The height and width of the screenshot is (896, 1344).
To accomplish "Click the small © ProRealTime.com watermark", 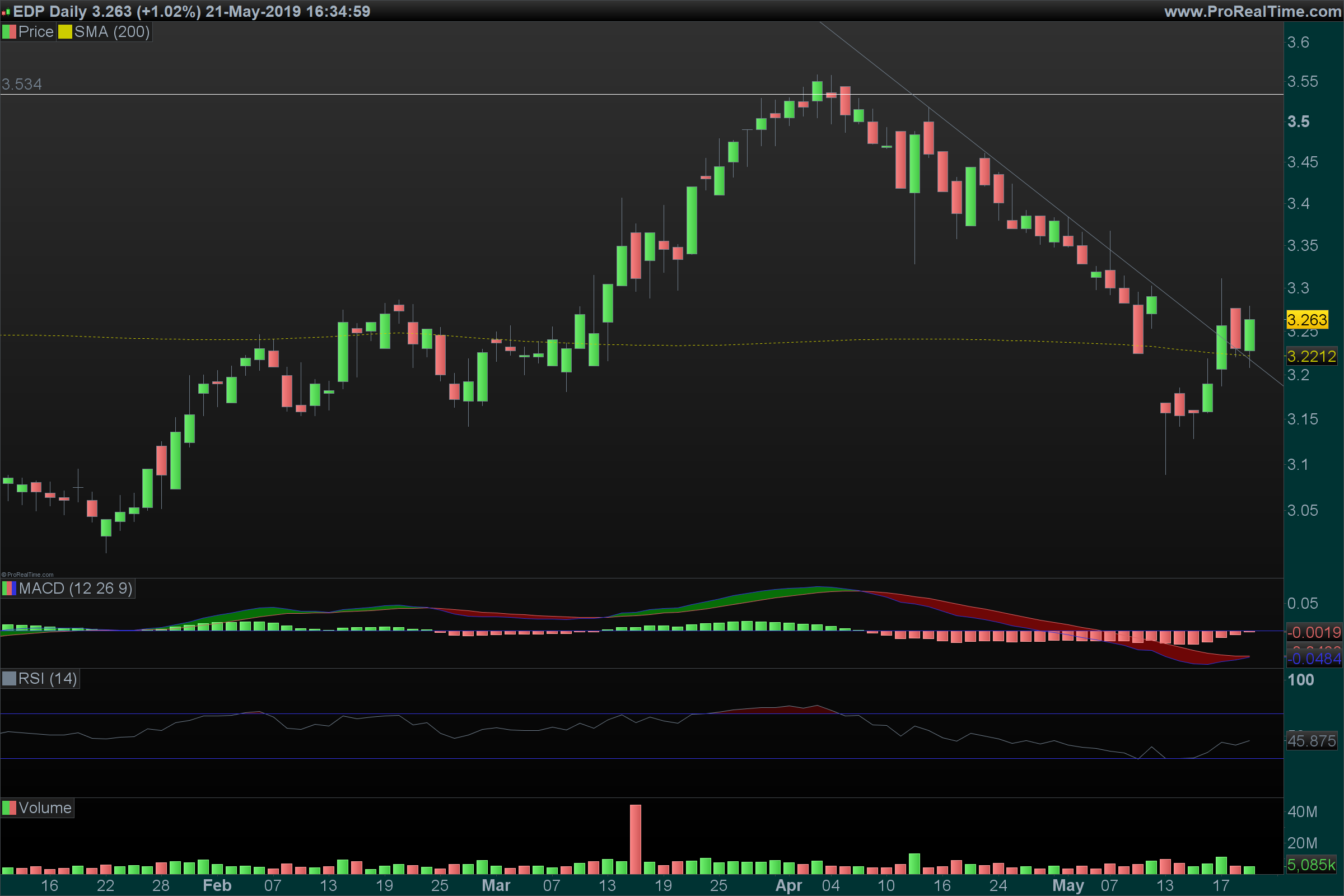I will click(27, 575).
